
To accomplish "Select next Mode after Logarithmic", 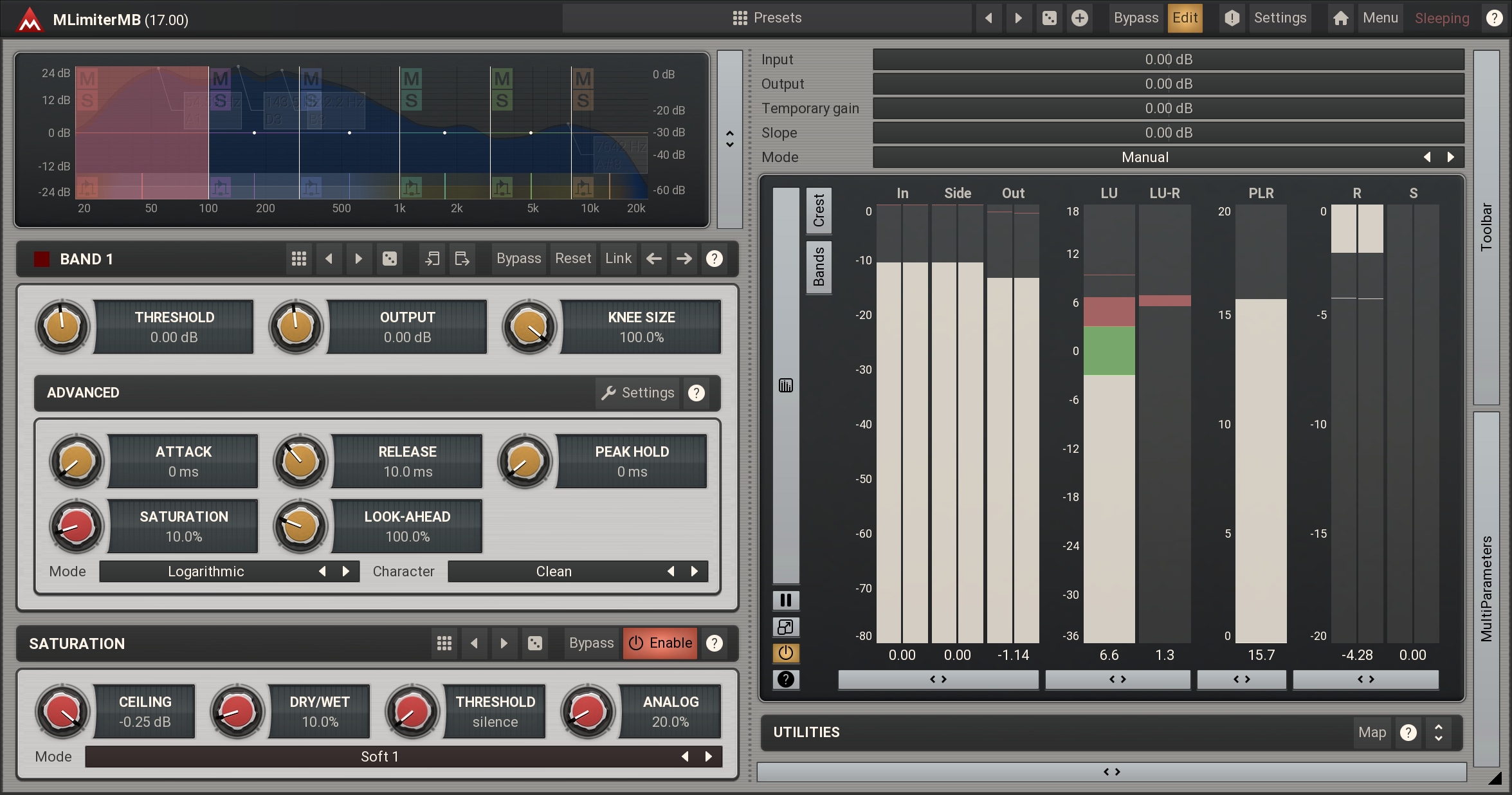I will click(346, 571).
